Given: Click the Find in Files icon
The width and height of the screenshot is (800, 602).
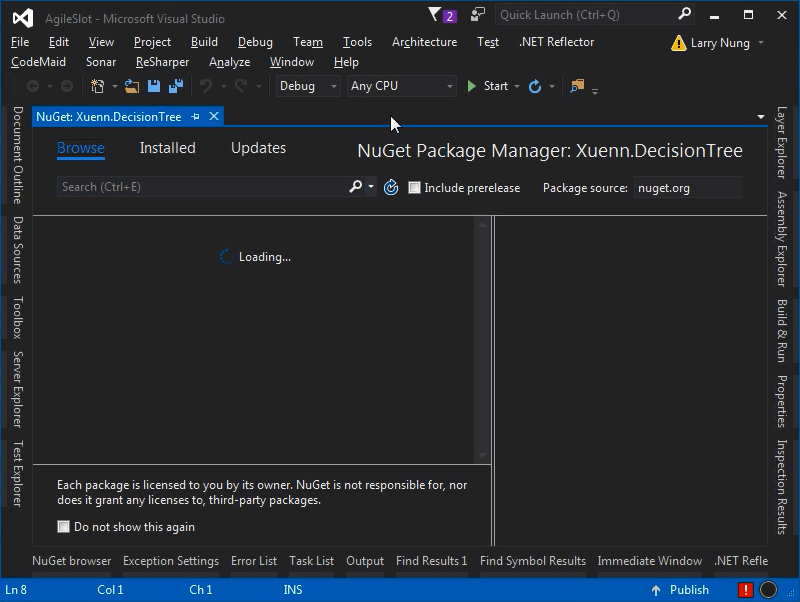Looking at the screenshot, I should (x=577, y=86).
